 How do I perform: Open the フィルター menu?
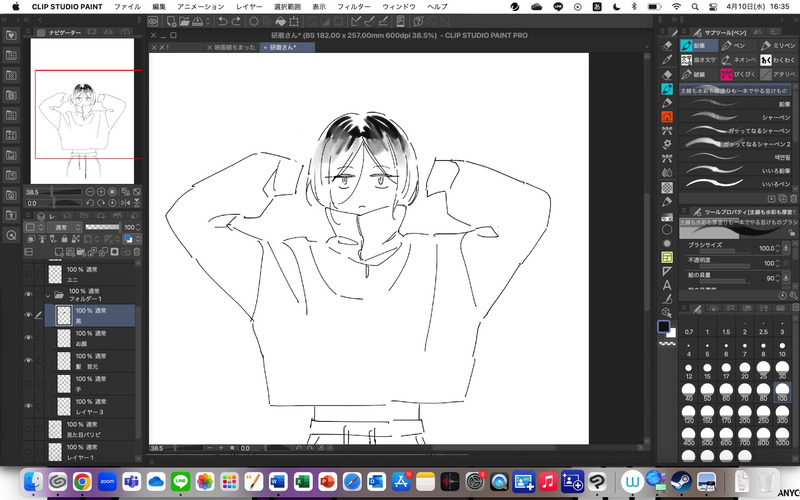tap(354, 7)
